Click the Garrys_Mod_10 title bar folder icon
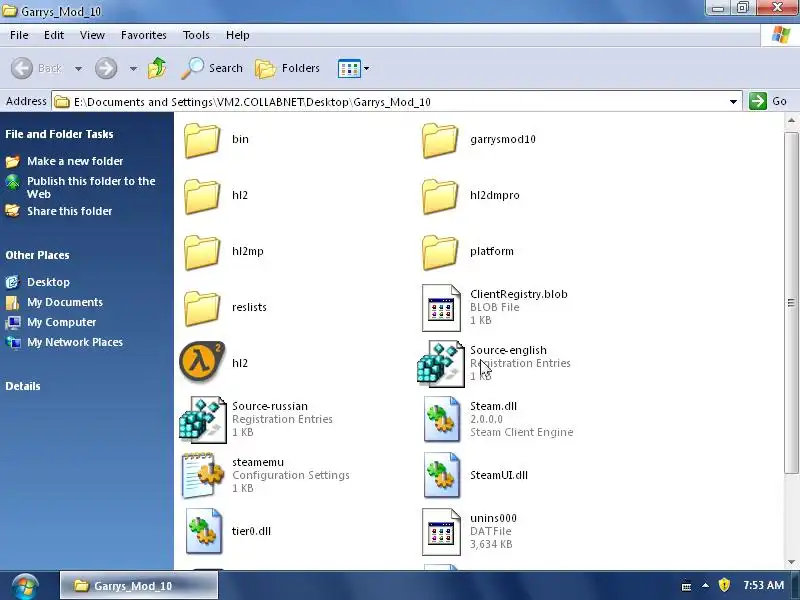Screen dimensions: 800x600 (x=9, y=11)
